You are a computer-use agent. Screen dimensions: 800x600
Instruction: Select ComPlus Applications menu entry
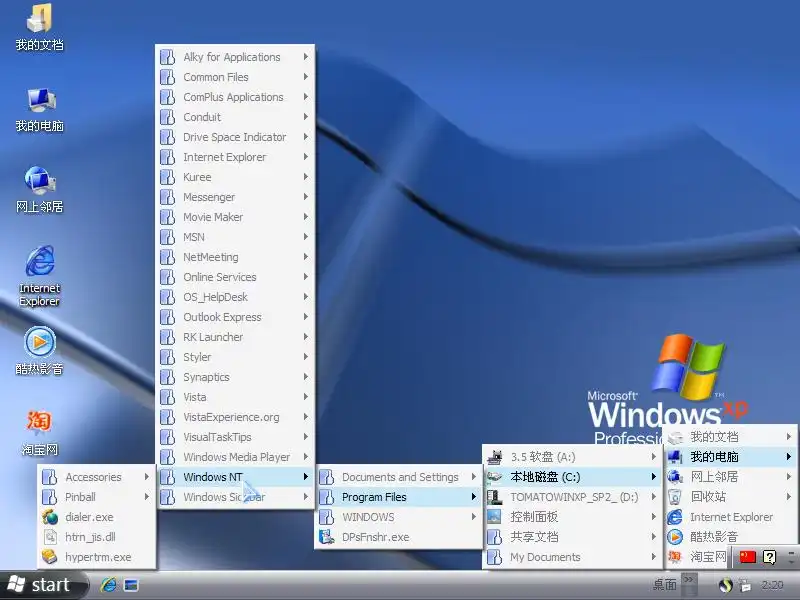[235, 97]
